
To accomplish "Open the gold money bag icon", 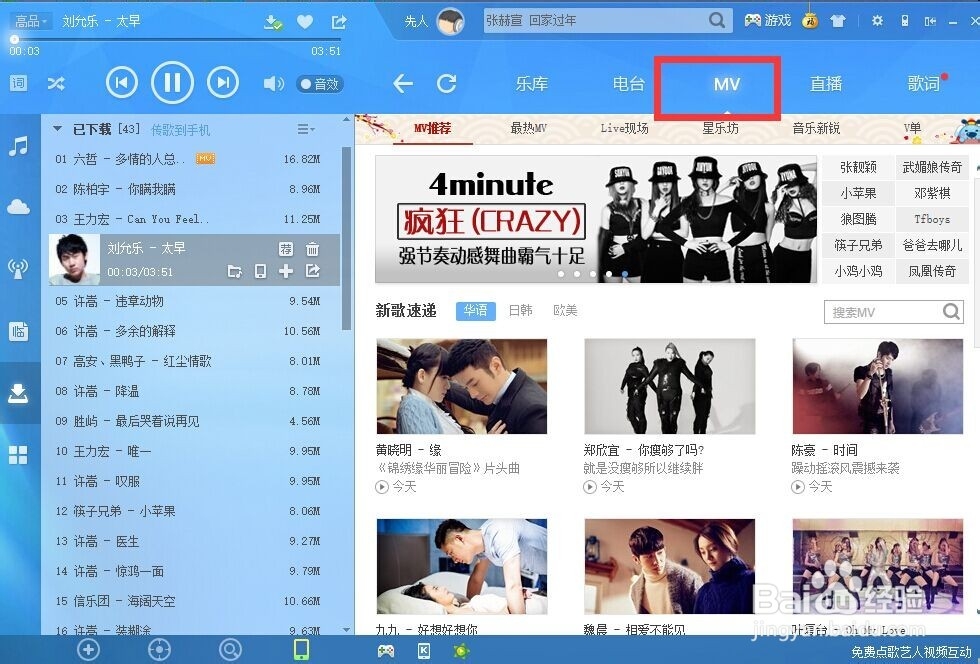I will (x=811, y=20).
